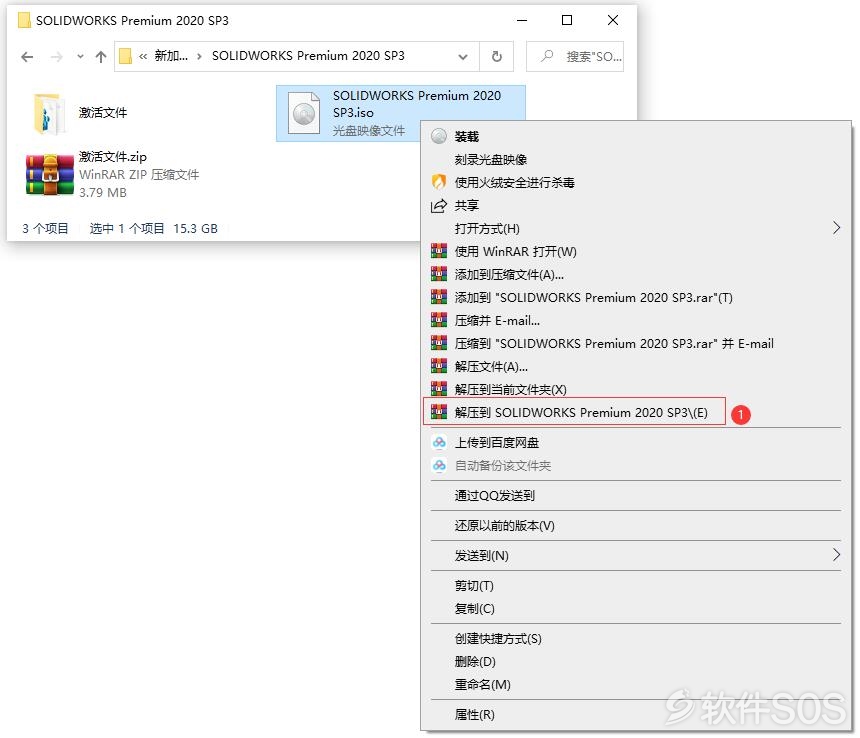Choose 删除(D) from context menu
860x738 pixels.
point(636,662)
